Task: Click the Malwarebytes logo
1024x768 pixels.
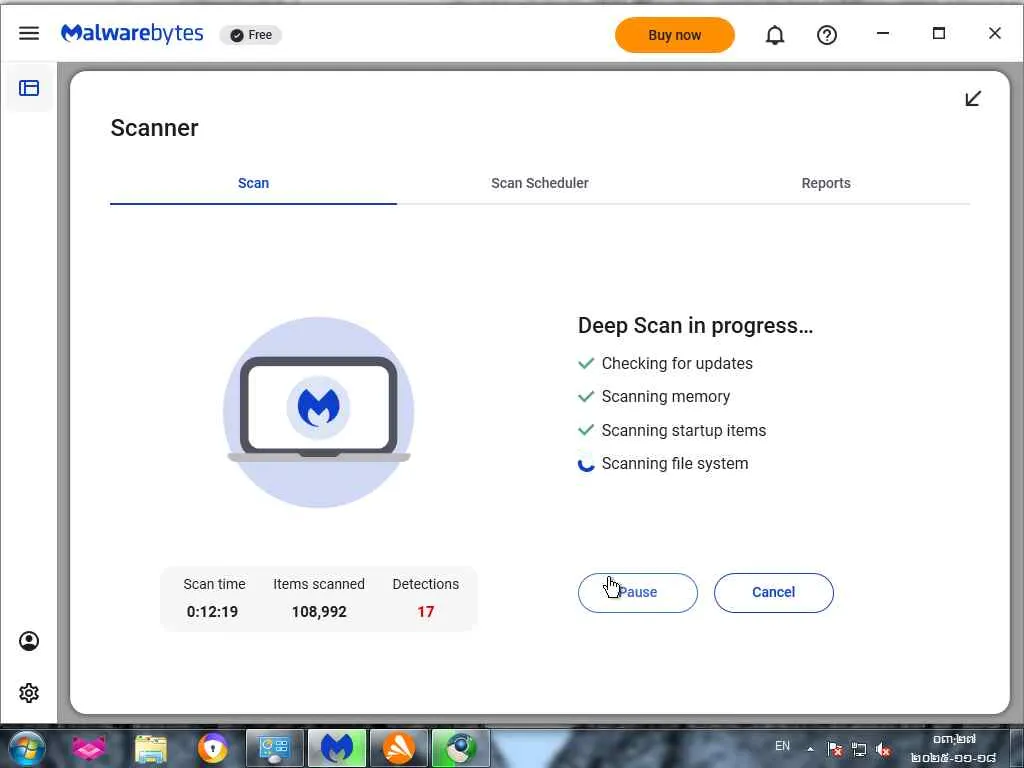Action: (132, 33)
